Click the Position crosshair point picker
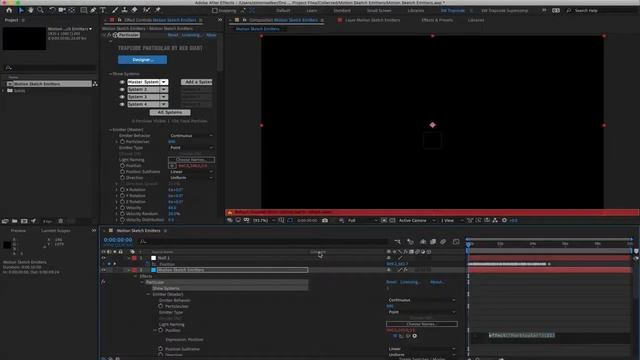The image size is (640, 360). point(172,166)
